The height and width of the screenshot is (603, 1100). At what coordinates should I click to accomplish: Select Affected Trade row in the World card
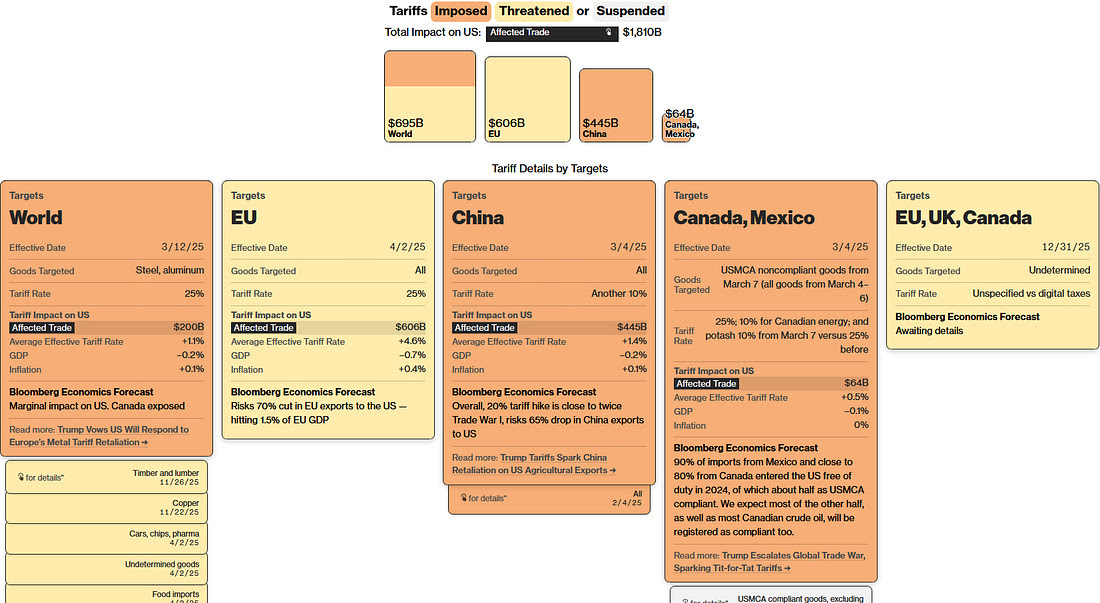pos(106,327)
